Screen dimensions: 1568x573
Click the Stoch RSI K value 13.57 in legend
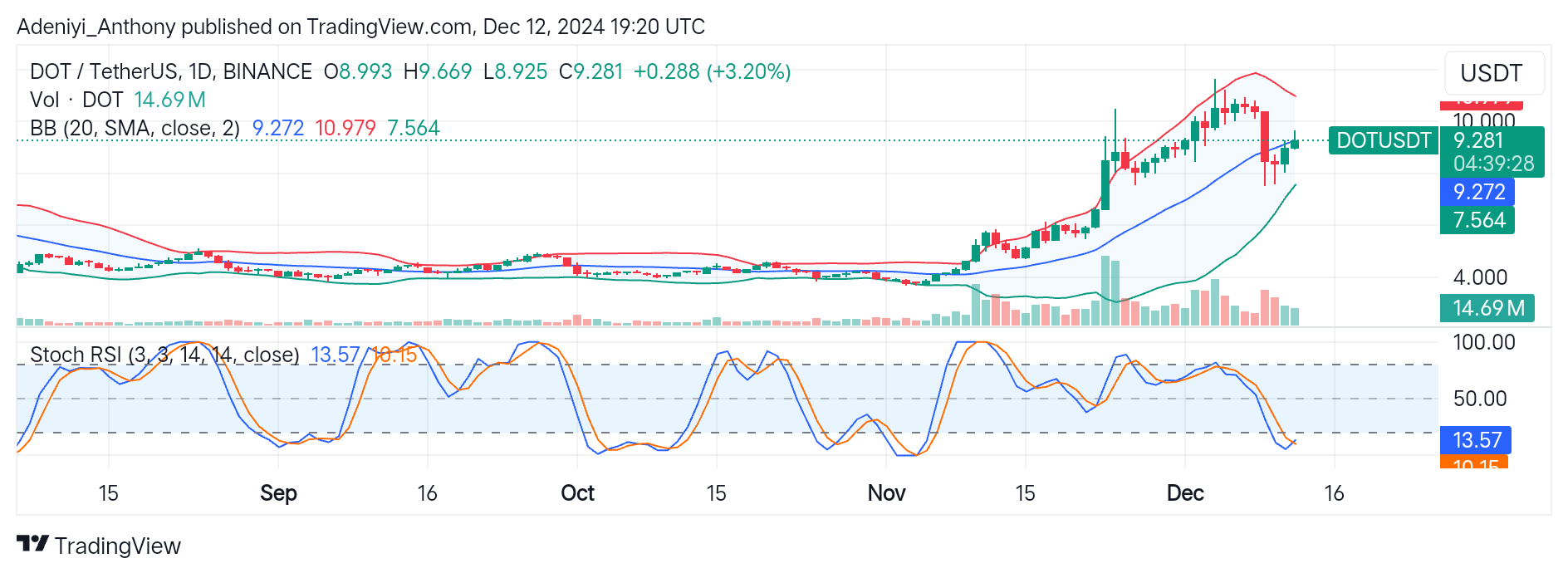pos(335,355)
